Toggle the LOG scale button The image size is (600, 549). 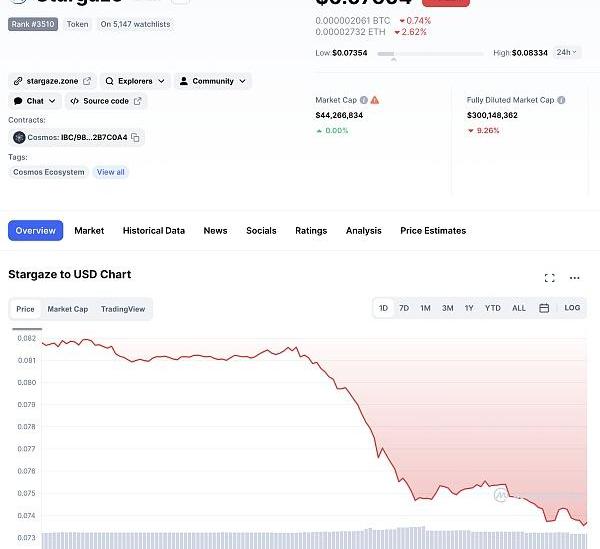tap(572, 308)
